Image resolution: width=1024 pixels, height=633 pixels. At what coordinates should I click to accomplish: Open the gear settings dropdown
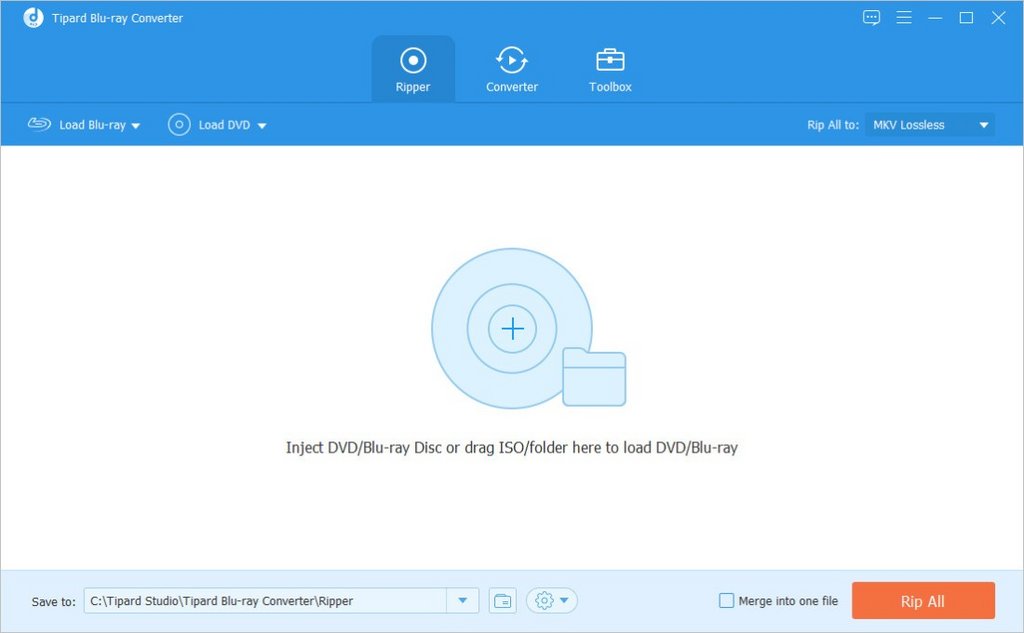pos(552,600)
